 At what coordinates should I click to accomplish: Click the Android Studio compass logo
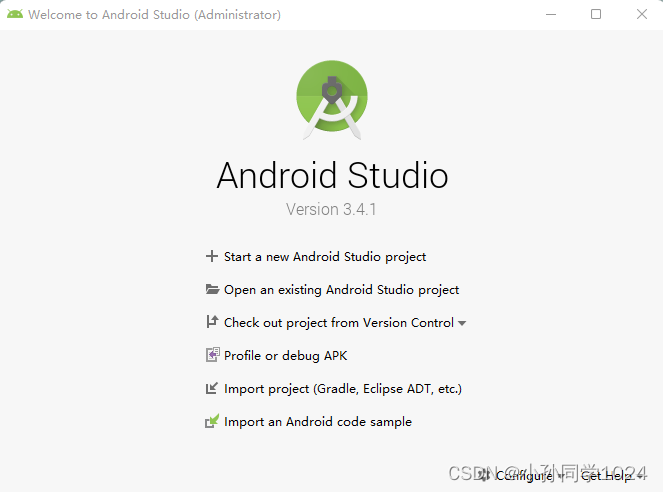click(332, 100)
